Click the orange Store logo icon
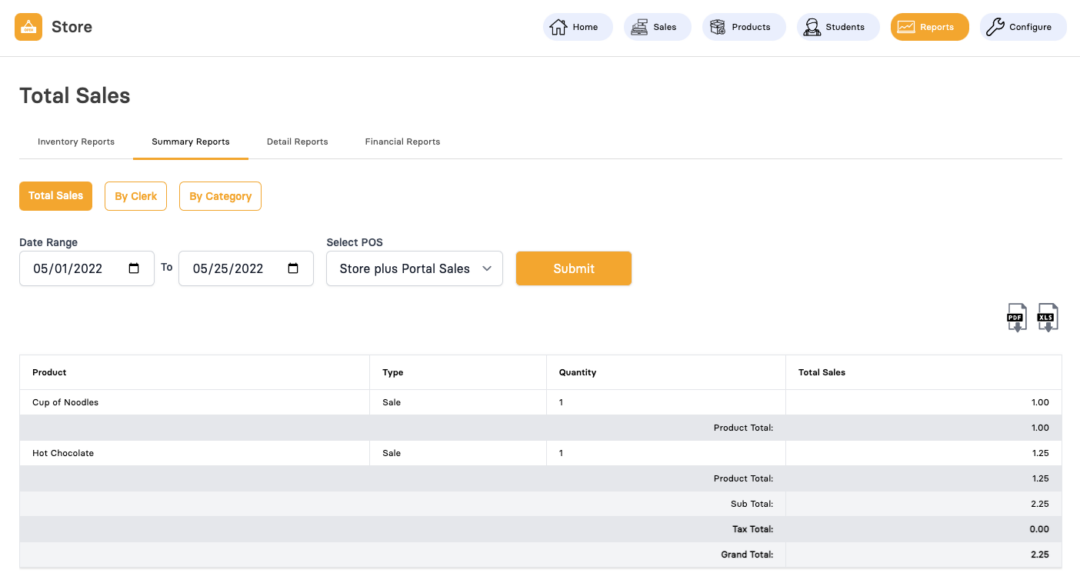 point(28,27)
